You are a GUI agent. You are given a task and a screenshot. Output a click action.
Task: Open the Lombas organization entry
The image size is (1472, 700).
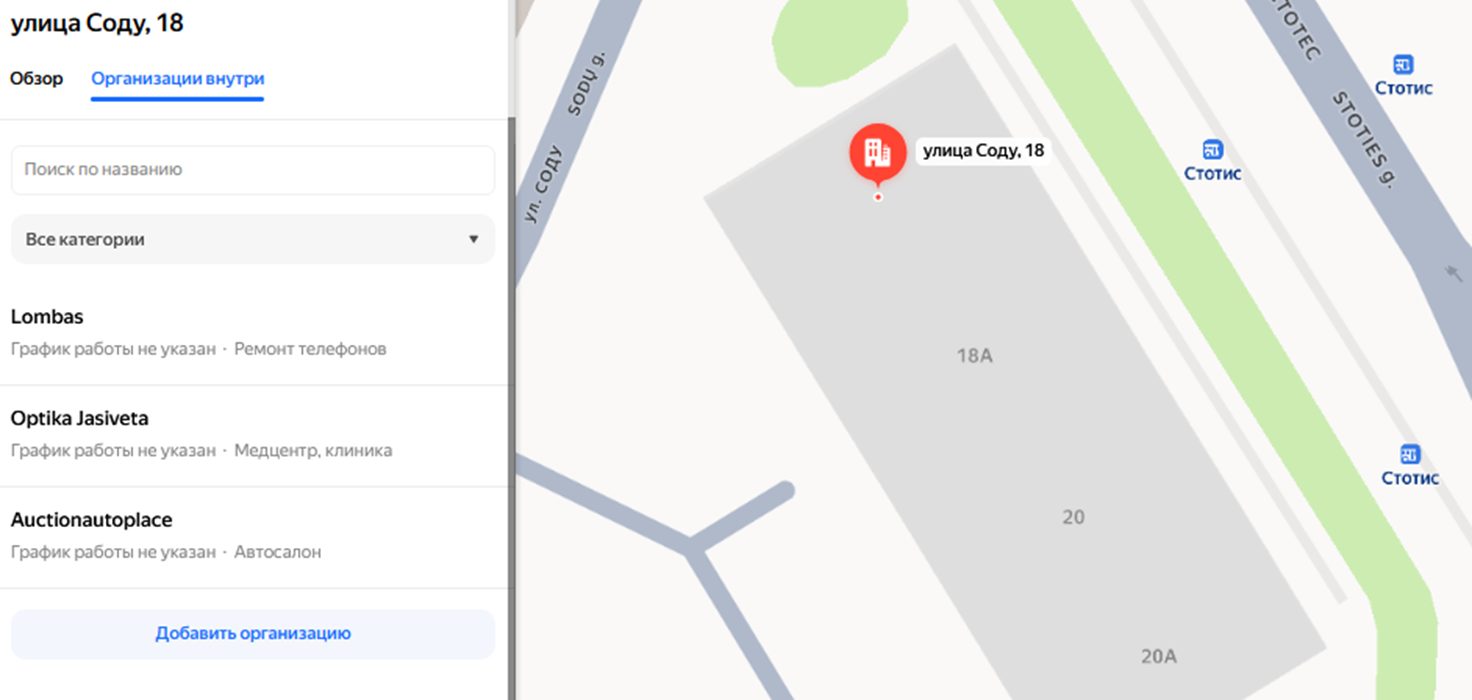point(253,334)
